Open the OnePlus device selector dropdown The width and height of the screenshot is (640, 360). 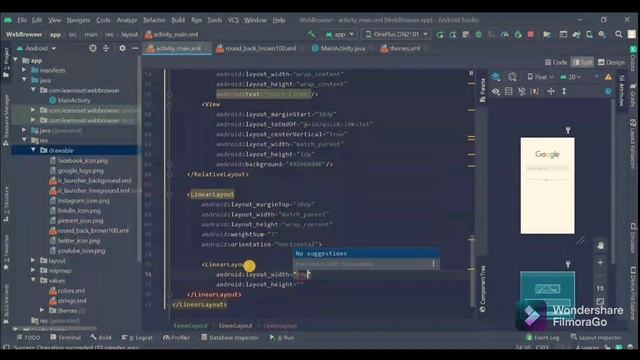point(396,35)
